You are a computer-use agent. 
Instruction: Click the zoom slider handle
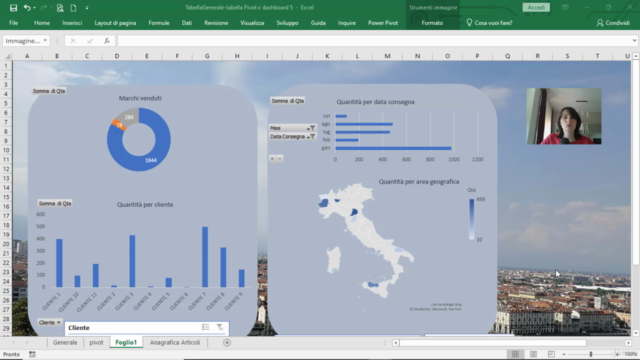click(591, 354)
